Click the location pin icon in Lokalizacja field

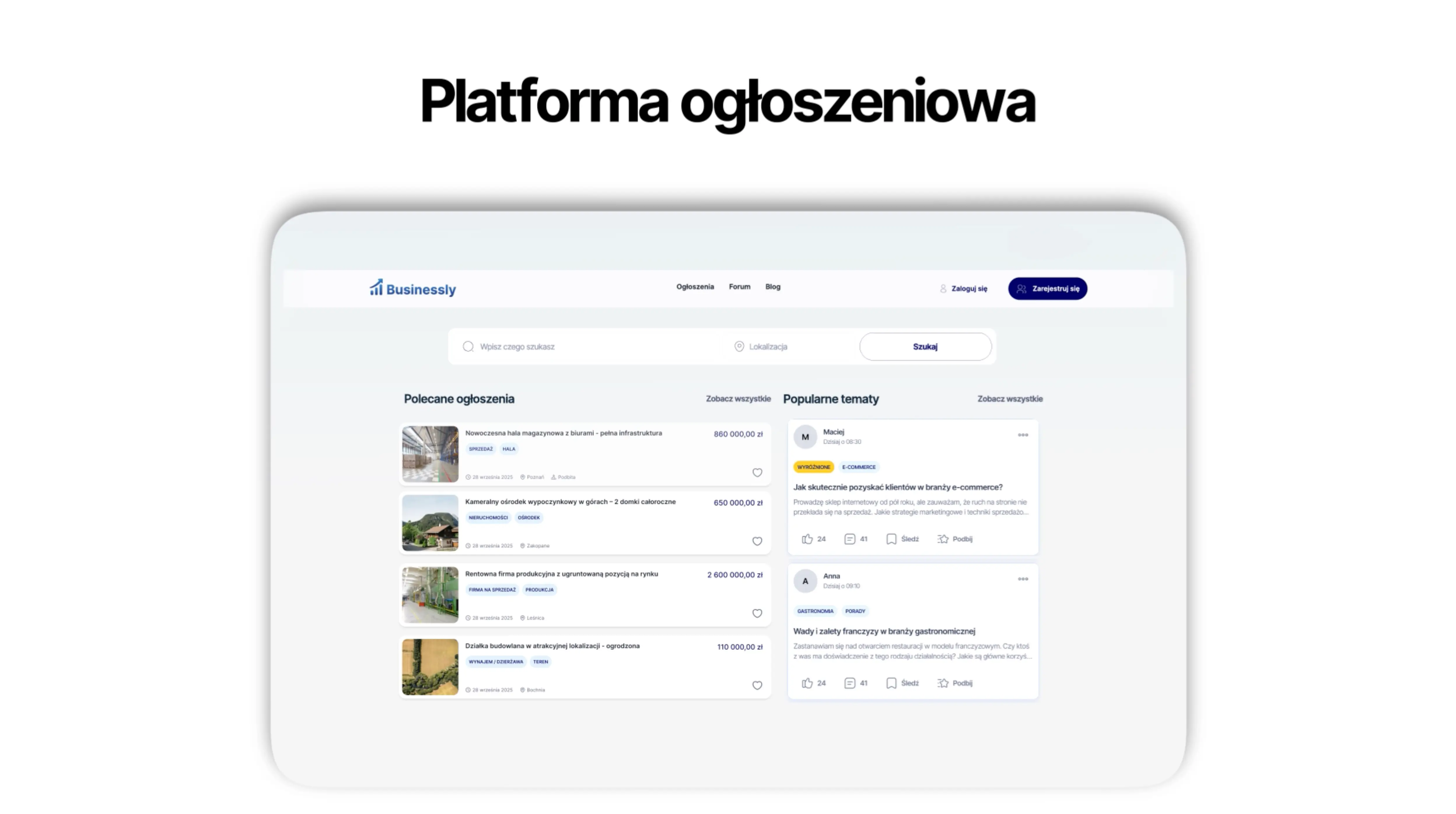pyautogui.click(x=739, y=346)
